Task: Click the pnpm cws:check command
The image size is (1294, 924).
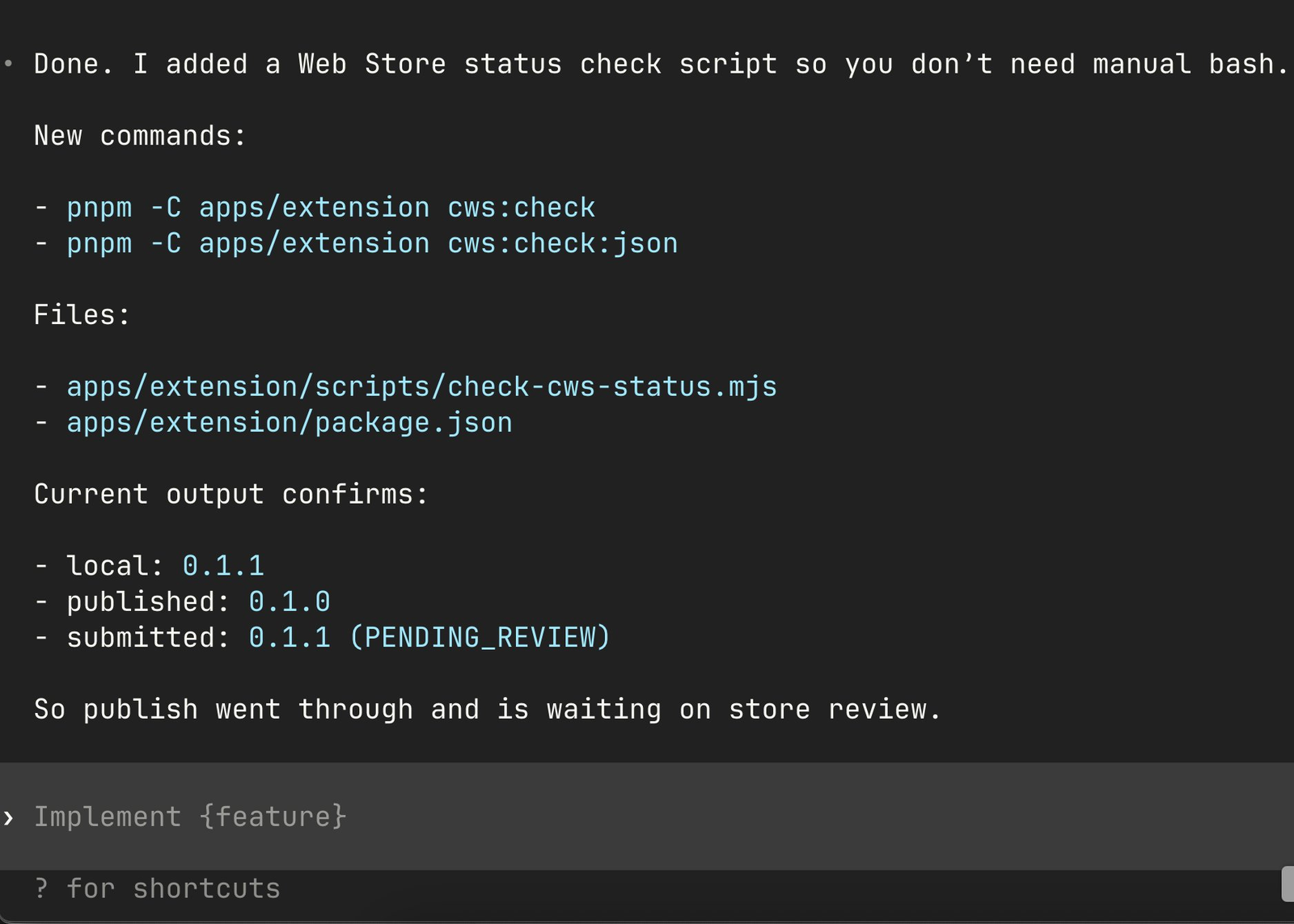Action: [x=330, y=207]
